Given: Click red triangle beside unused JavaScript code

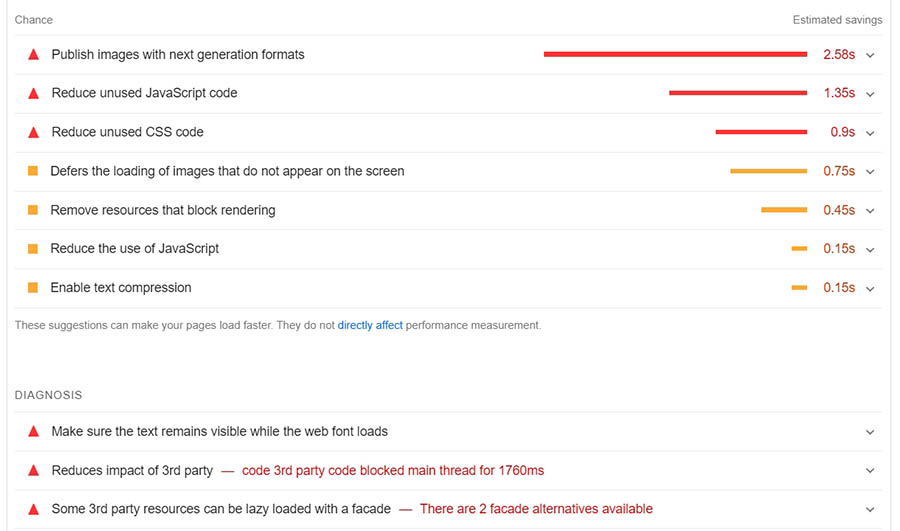Looking at the screenshot, I should pos(33,94).
